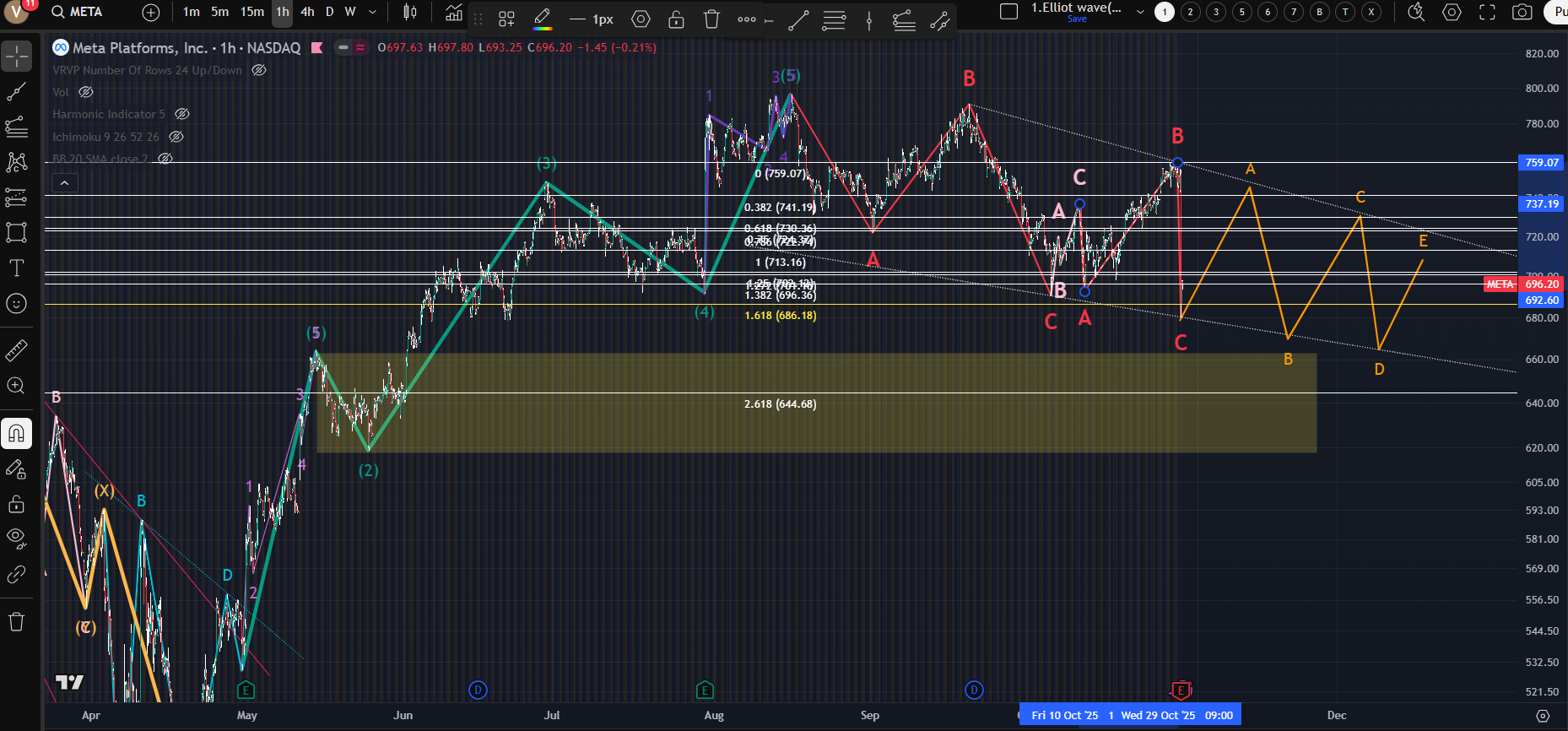This screenshot has width=1568, height=731.
Task: Click the Save layout link
Action: 1077,19
